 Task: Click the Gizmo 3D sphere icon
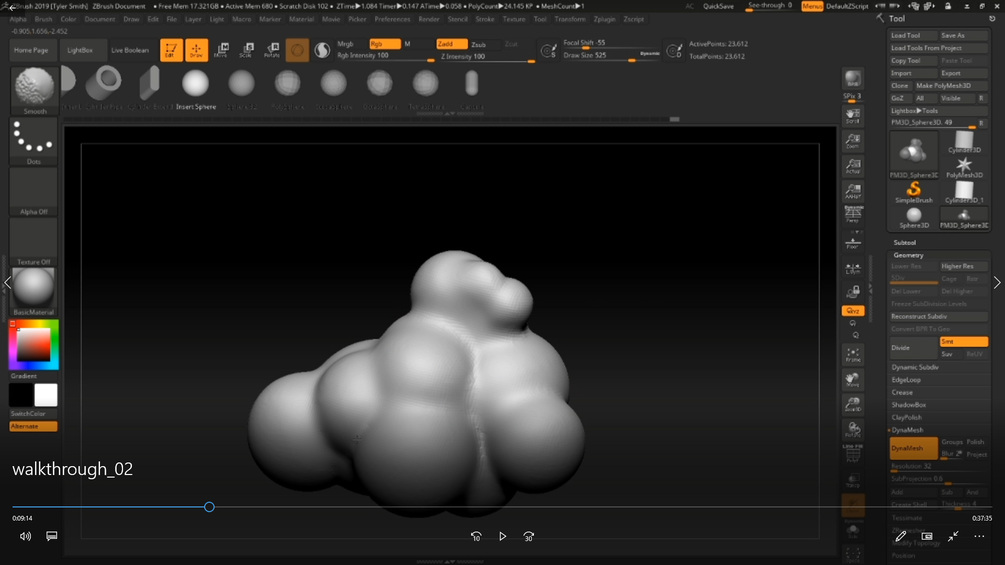[297, 50]
